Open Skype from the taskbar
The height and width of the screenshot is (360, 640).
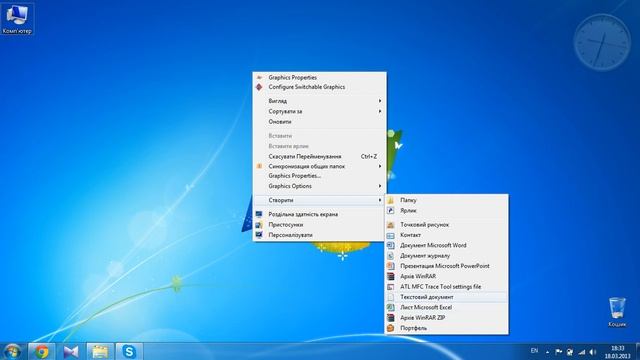(129, 351)
